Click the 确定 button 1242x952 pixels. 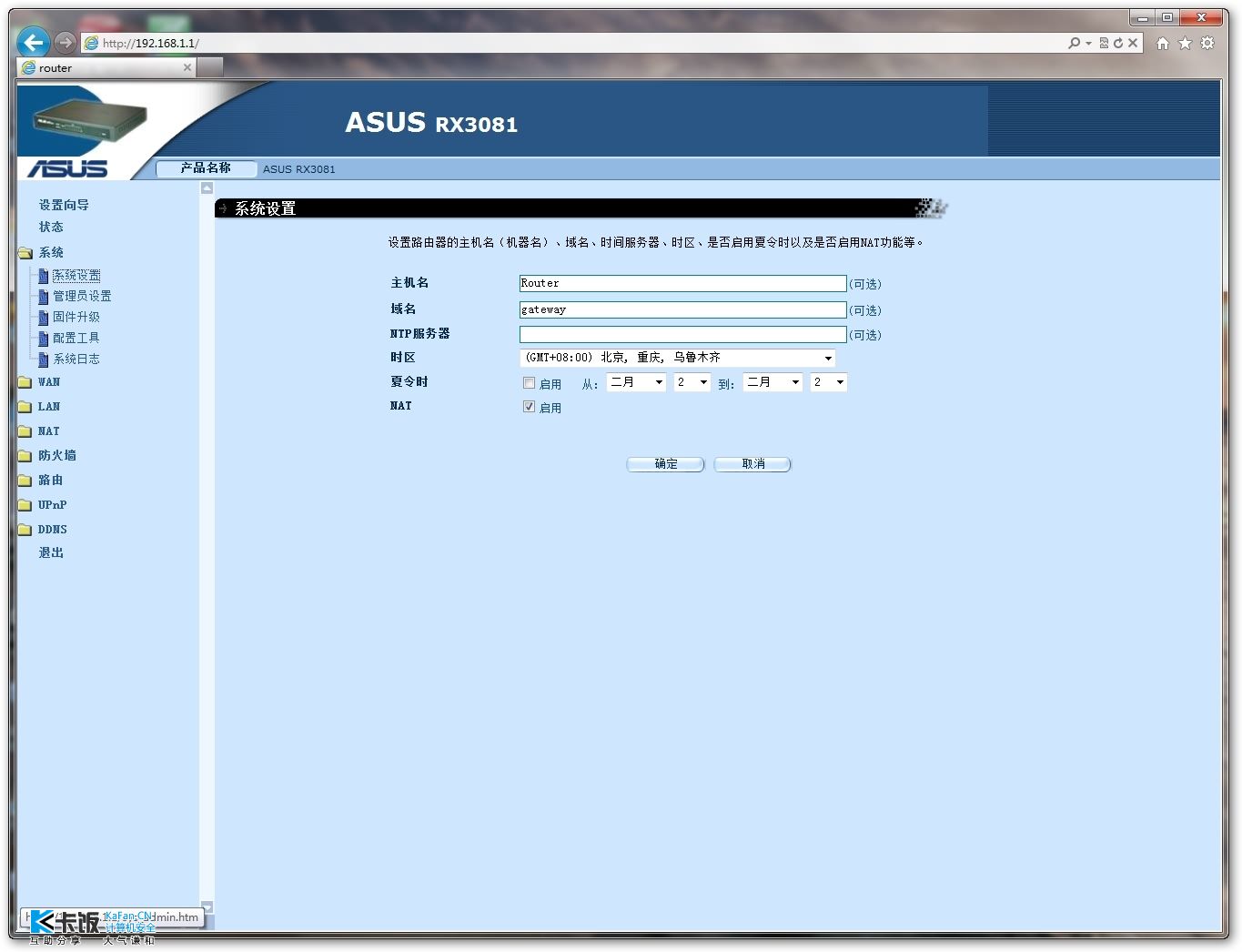pyautogui.click(x=665, y=464)
